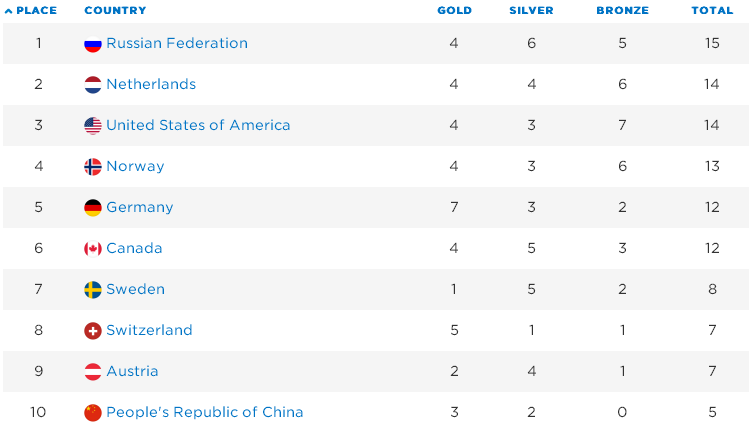Click the Russian Federation flag icon

(93, 44)
